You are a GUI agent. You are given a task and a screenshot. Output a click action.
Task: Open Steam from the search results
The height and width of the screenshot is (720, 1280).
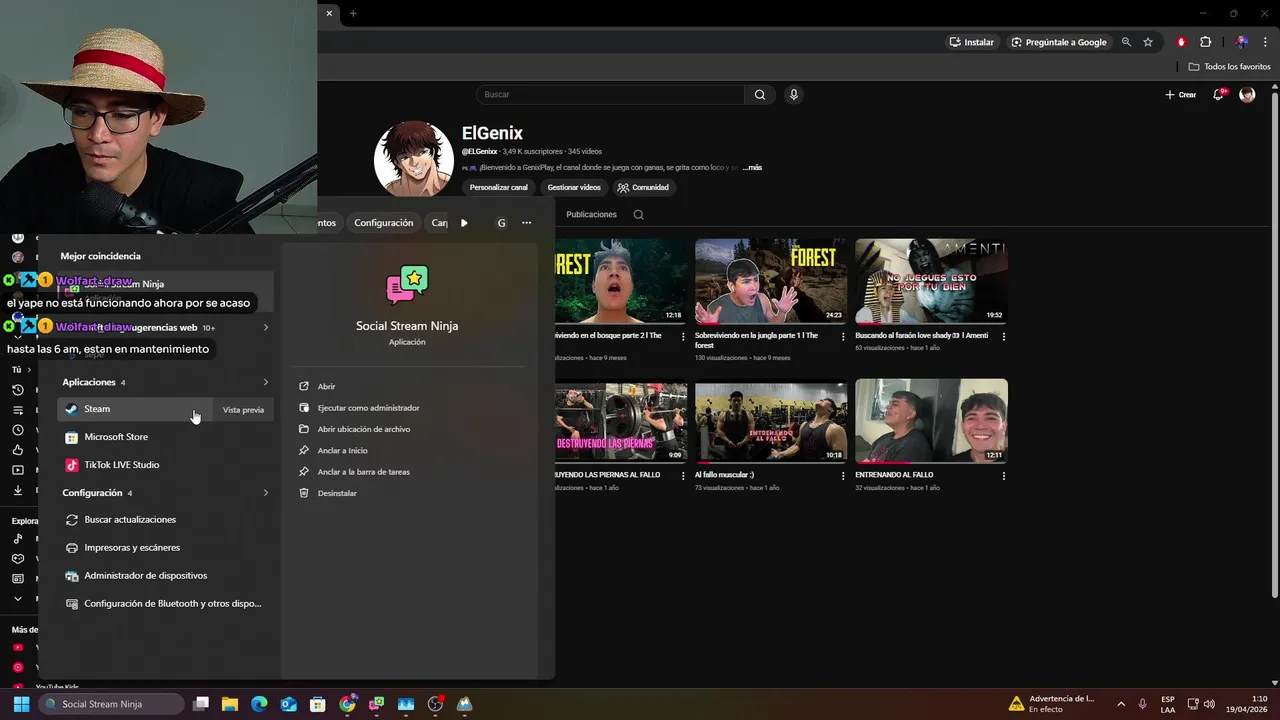pyautogui.click(x=135, y=409)
